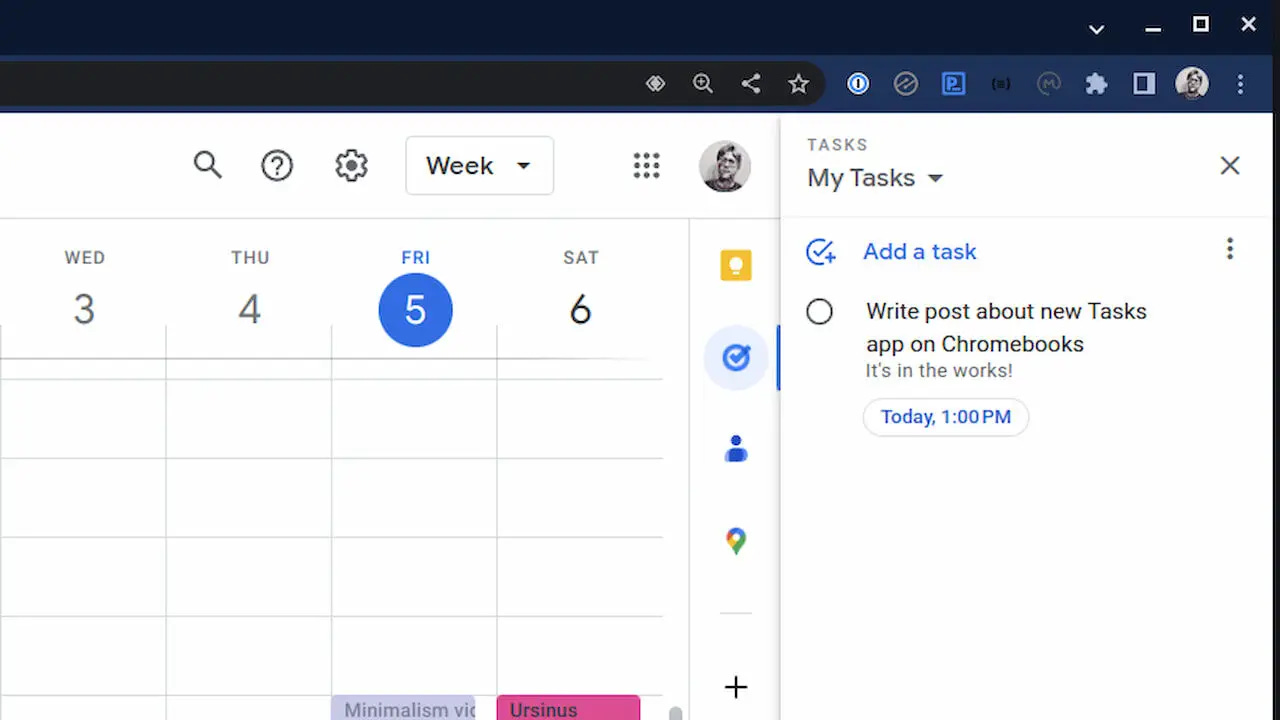This screenshot has width=1280, height=720.
Task: Click the calendar vertical scrollbar thumb
Action: (676, 714)
